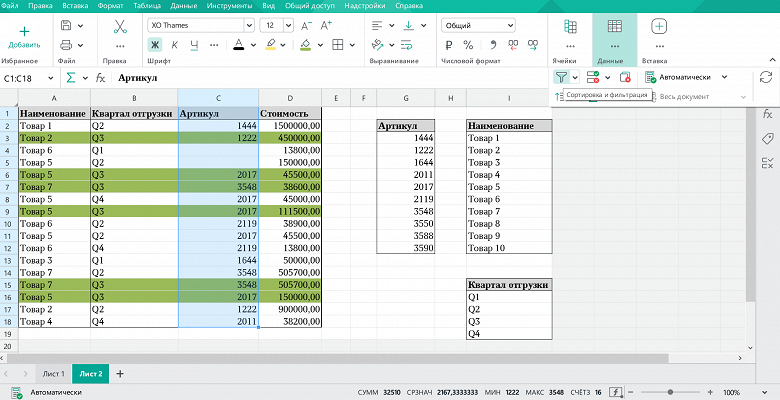Click the borders grid icon
Image resolution: width=780 pixels, height=400 pixels.
click(338, 45)
